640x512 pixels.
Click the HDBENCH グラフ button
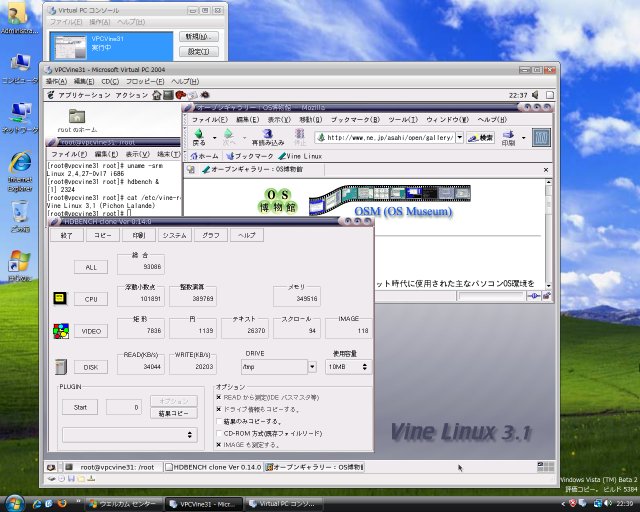(x=211, y=235)
